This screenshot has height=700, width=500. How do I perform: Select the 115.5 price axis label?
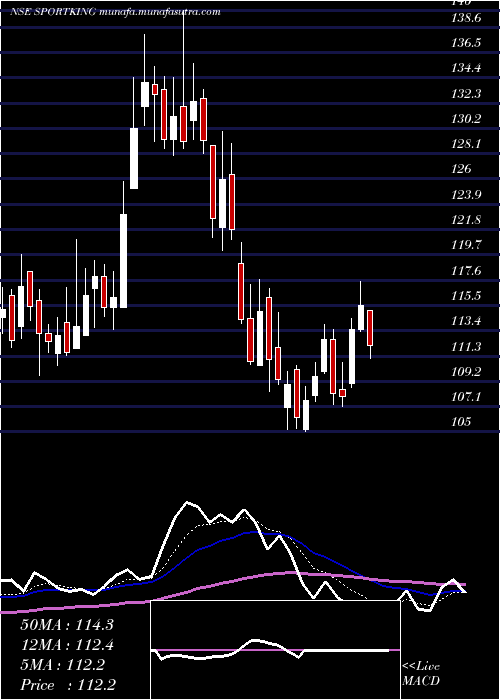click(466, 296)
